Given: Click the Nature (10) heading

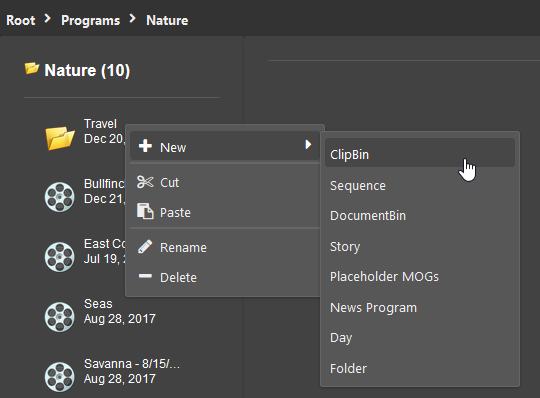Looking at the screenshot, I should point(87,70).
